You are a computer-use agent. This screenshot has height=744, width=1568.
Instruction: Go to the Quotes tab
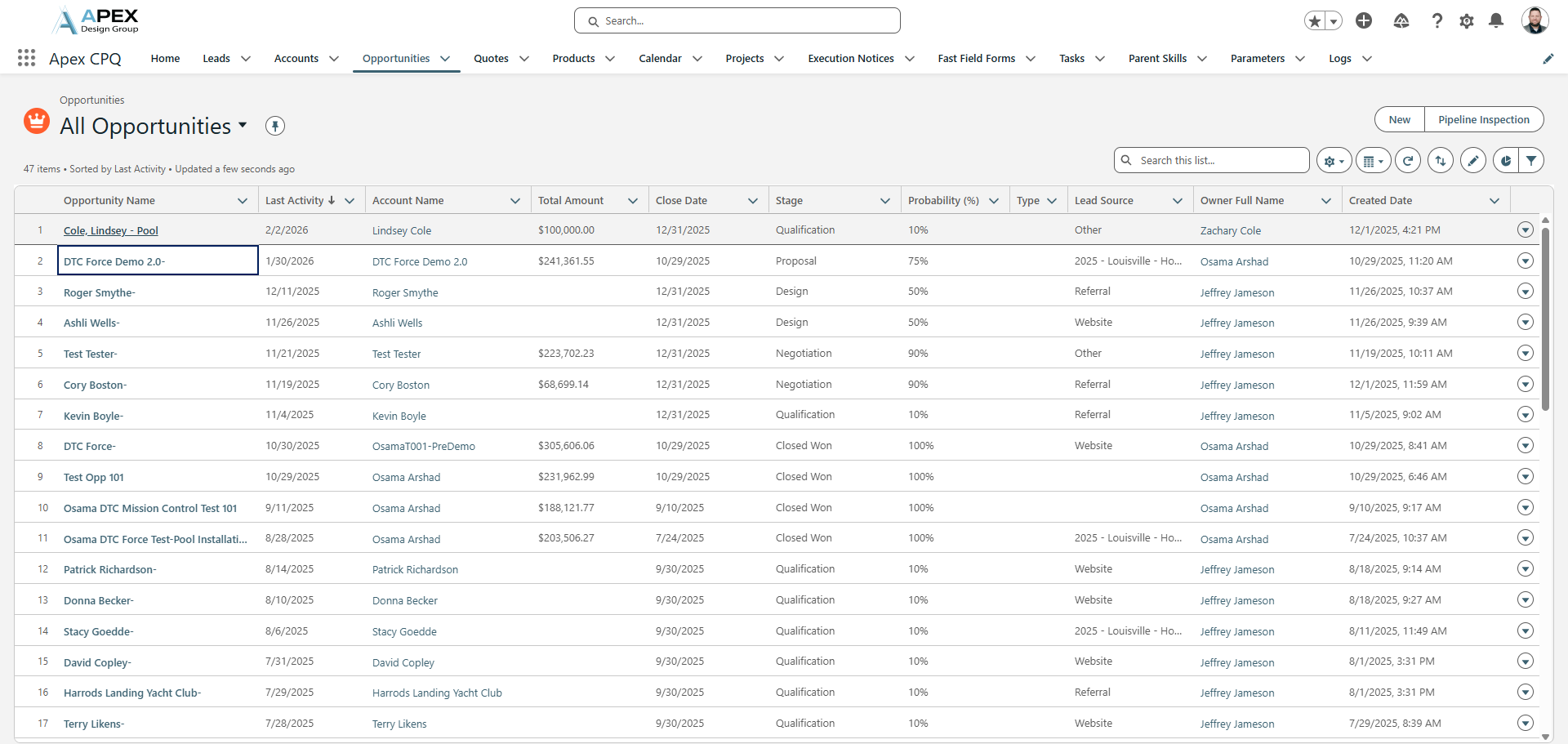pos(491,59)
